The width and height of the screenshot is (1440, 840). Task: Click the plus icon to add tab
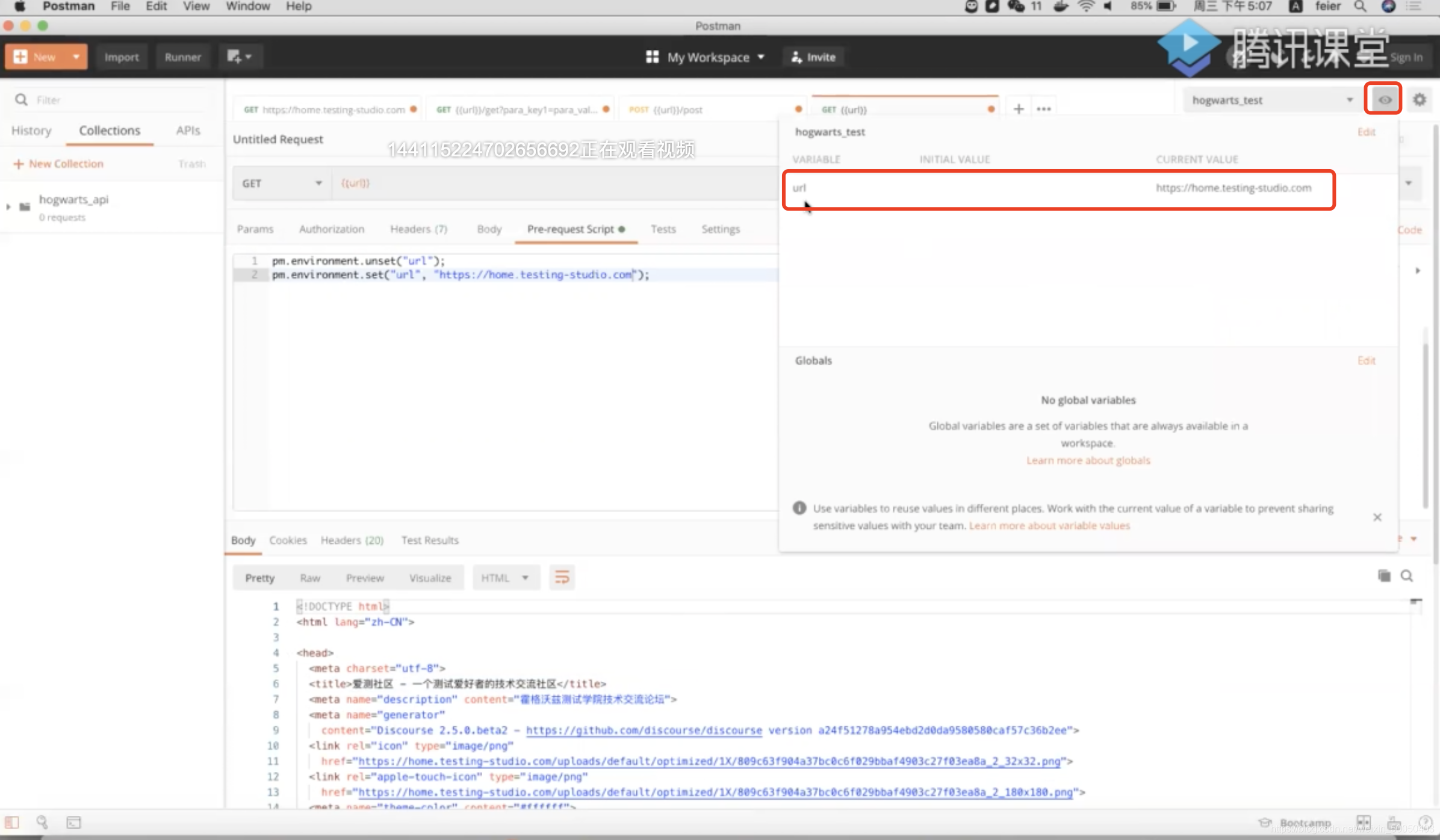tap(1019, 109)
